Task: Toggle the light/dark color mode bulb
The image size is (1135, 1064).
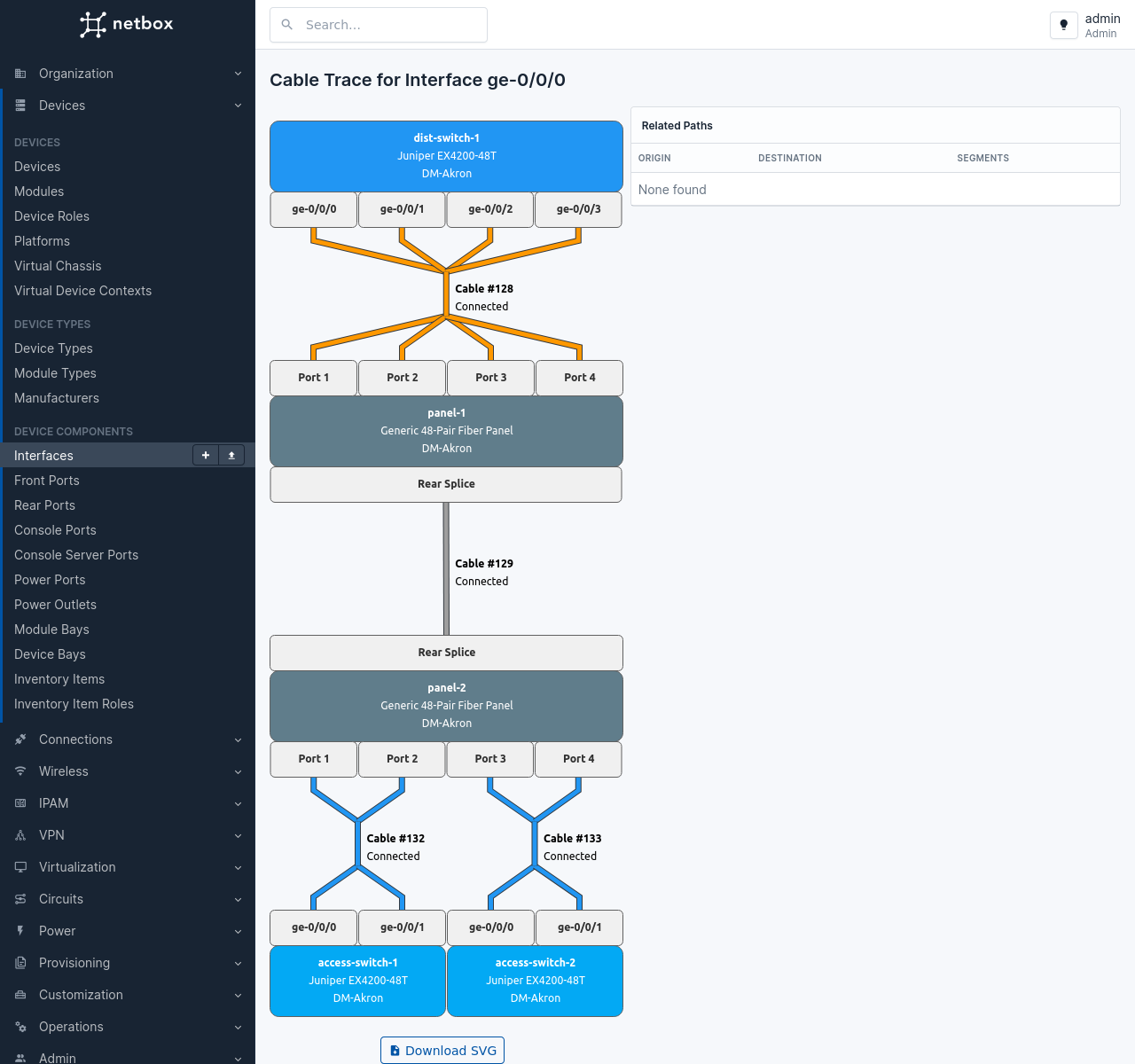Action: point(1063,25)
